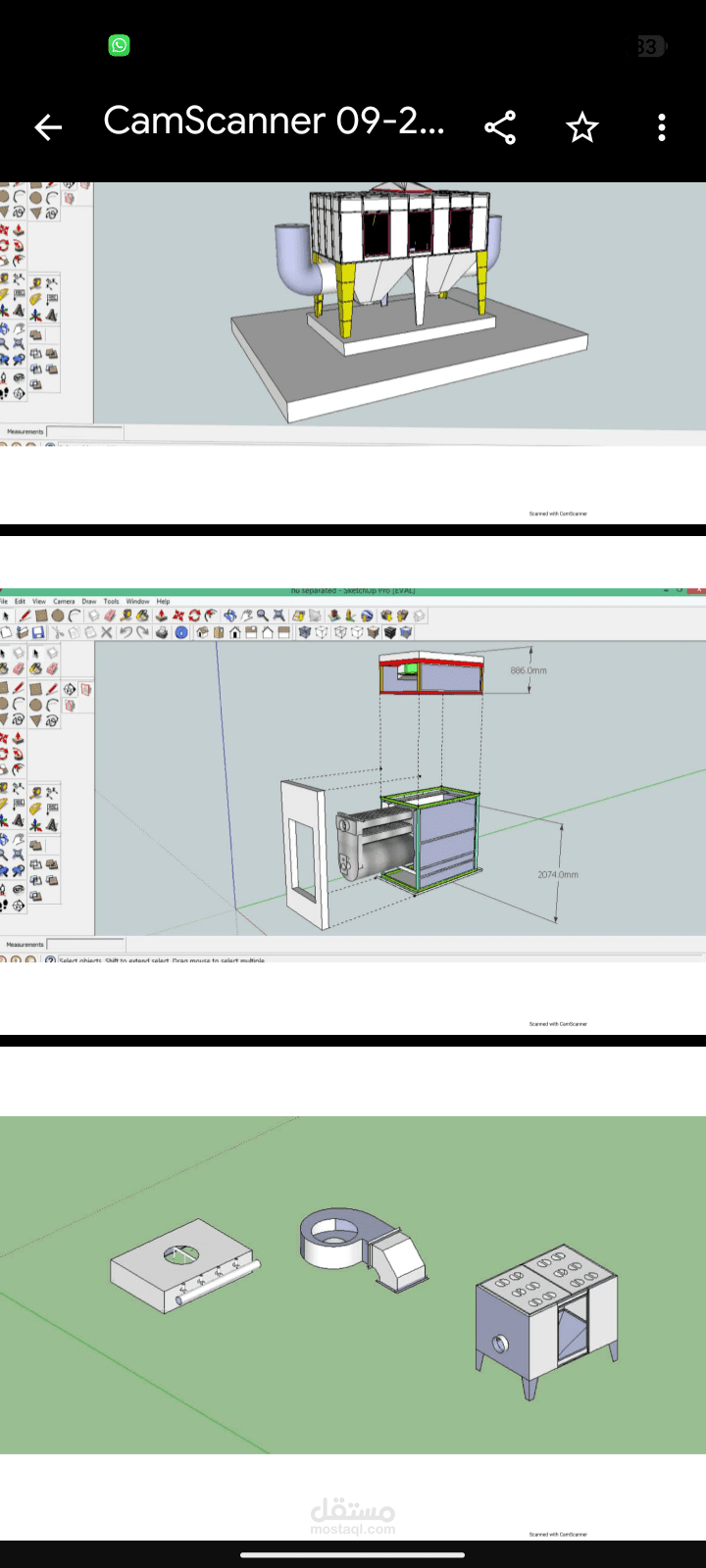Click the Undo arrow icon

pos(125,632)
